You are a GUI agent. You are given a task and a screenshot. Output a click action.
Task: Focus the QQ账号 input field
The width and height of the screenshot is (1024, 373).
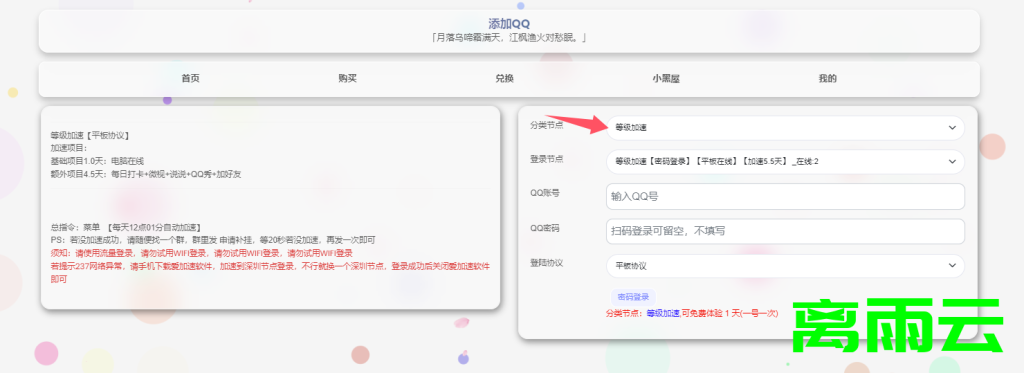point(785,196)
